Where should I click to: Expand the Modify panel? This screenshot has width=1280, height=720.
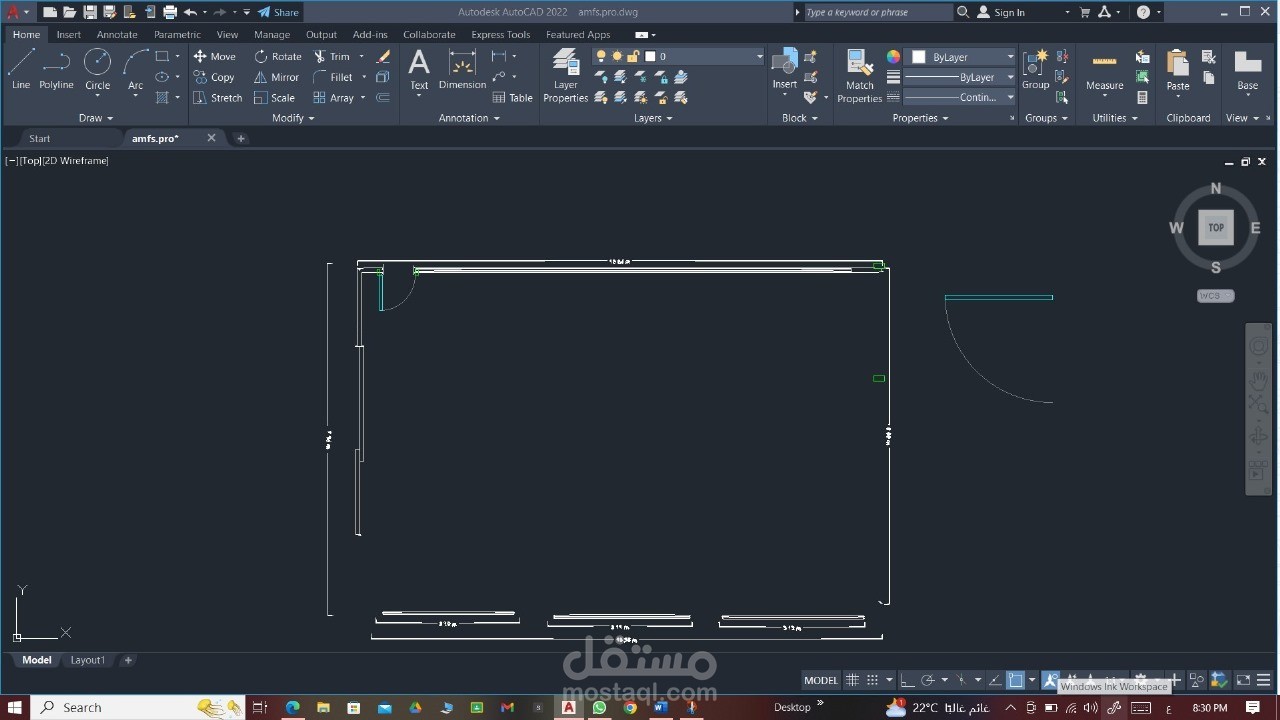point(293,118)
